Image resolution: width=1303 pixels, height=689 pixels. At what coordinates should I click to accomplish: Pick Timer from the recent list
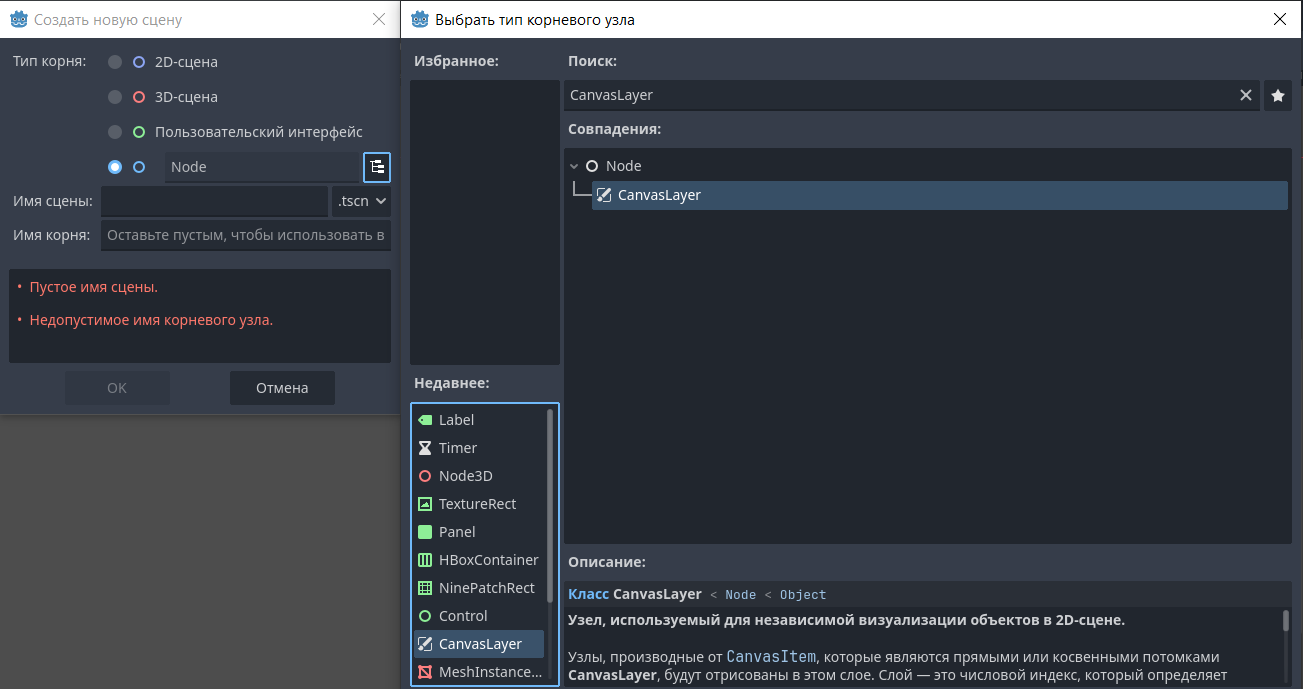pos(457,448)
